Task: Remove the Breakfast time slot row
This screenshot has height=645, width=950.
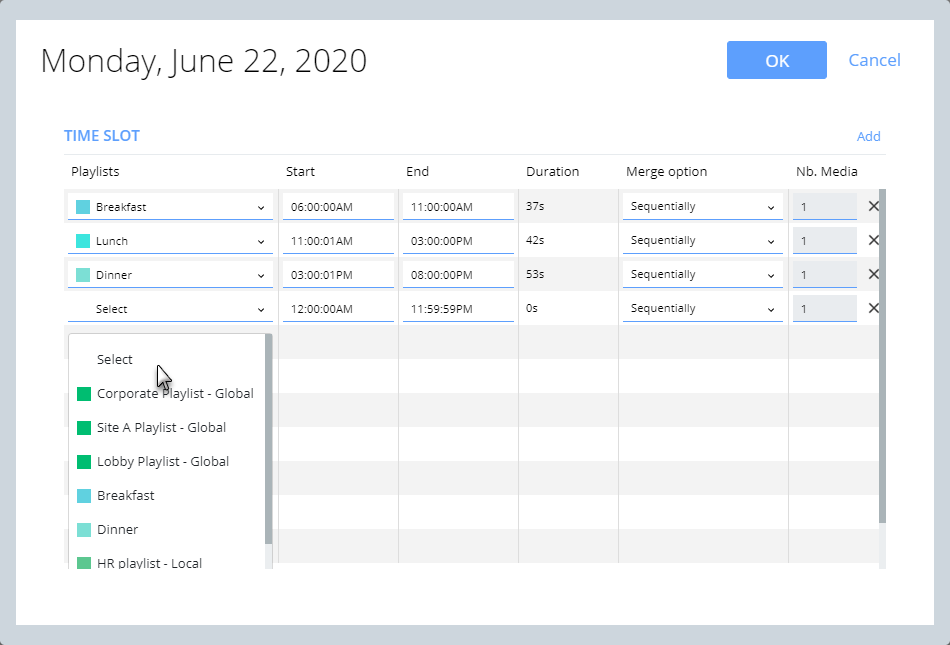Action: click(872, 206)
